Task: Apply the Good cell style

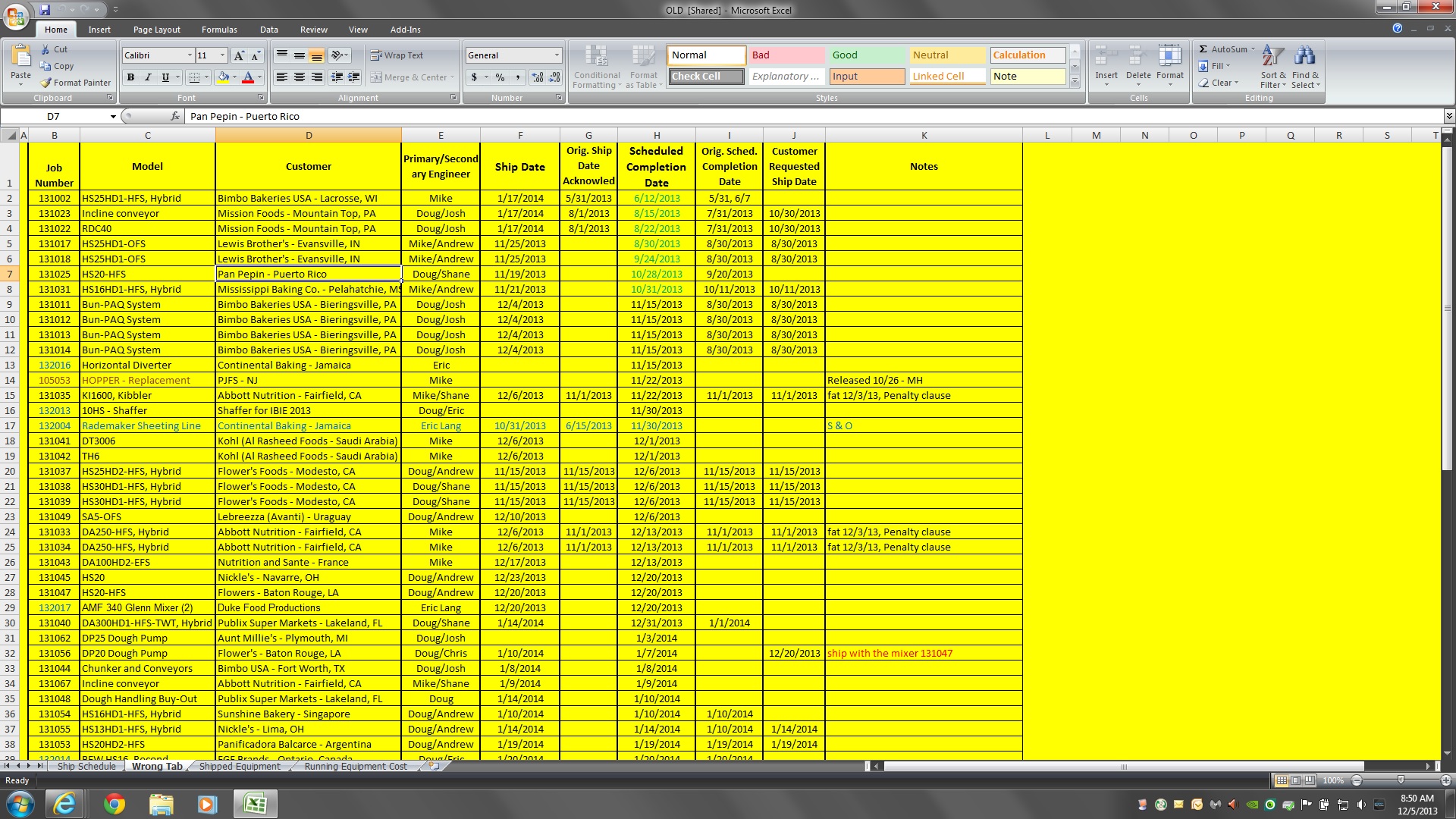Action: pyautogui.click(x=867, y=55)
